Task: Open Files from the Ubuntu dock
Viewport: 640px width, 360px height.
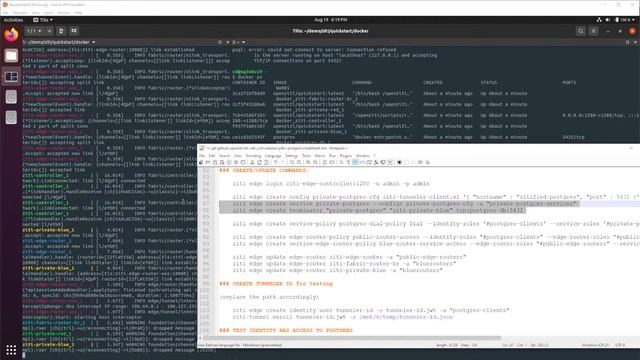Action: point(11,56)
